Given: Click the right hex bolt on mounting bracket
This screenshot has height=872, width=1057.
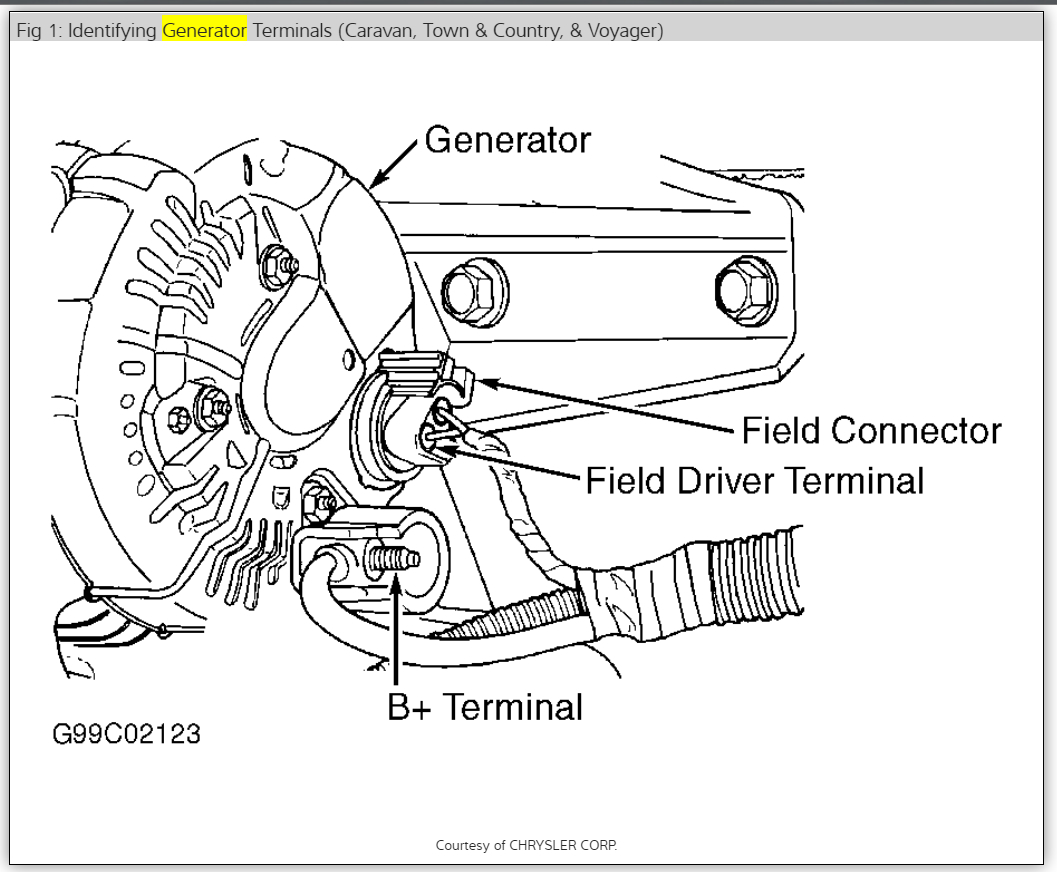Looking at the screenshot, I should click(x=746, y=290).
